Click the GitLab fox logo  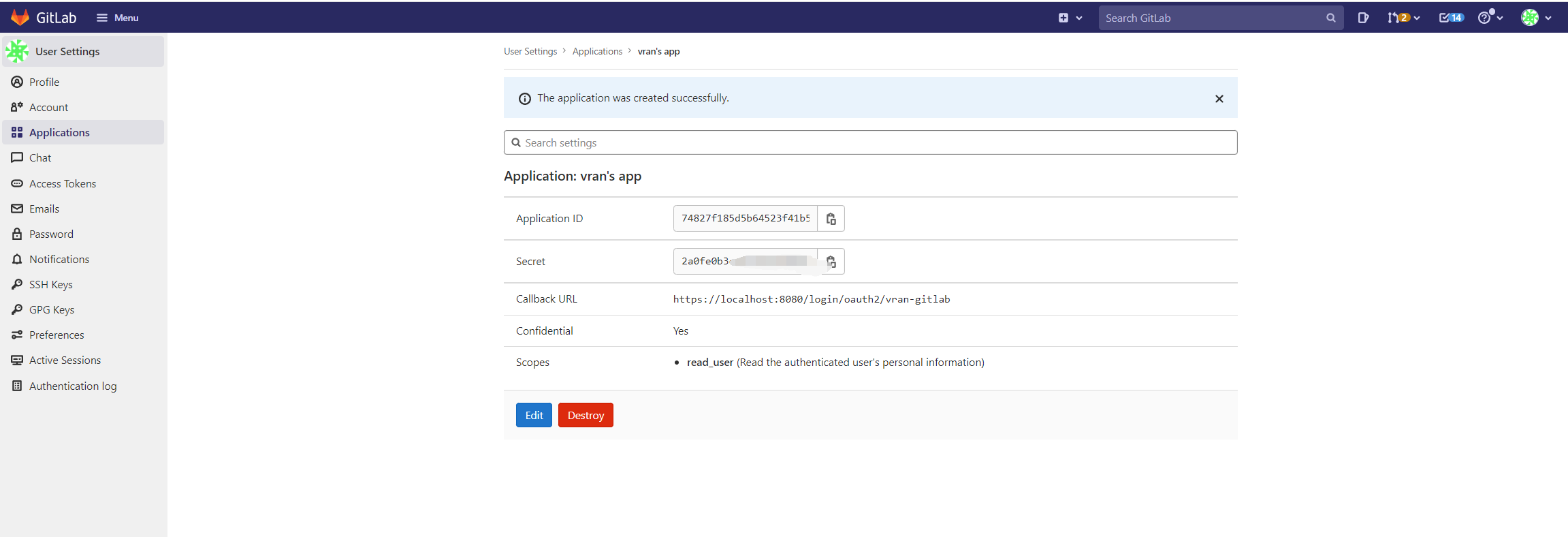tap(20, 18)
